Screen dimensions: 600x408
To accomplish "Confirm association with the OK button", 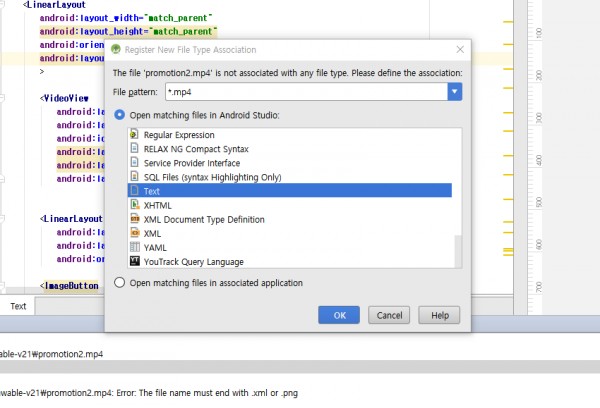I will (339, 315).
